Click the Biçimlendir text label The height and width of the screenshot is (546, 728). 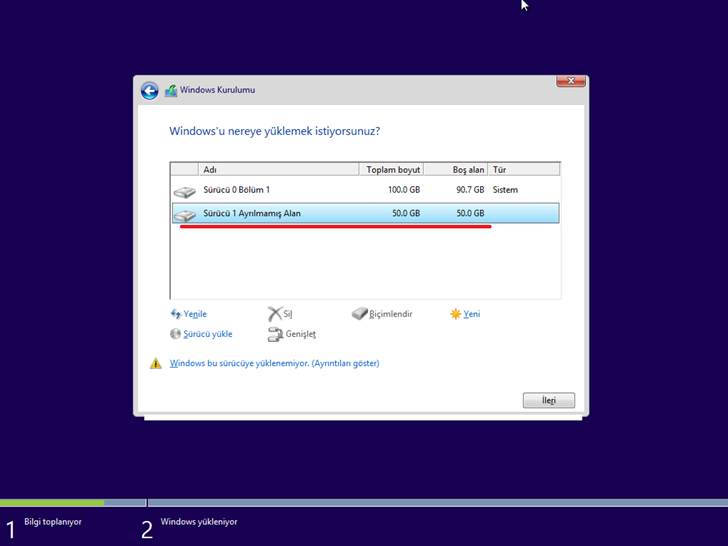390,314
